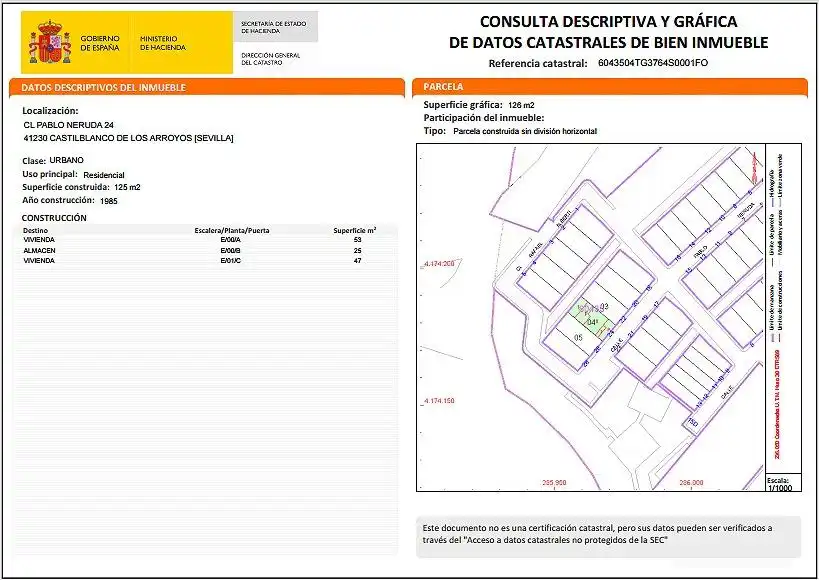
Task: Click the 'Uso principal:' label
Action: tap(50, 174)
